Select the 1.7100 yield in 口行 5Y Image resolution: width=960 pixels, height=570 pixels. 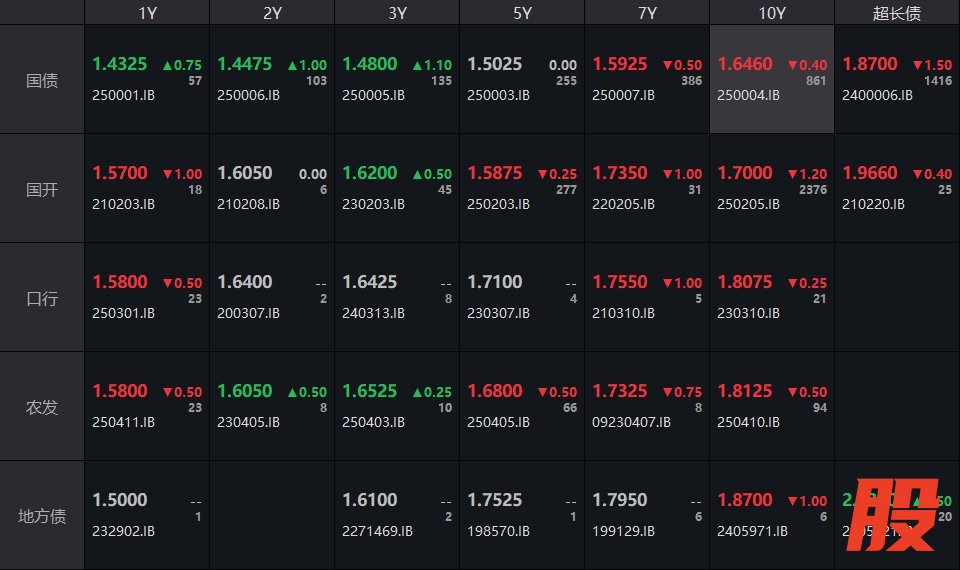click(x=495, y=282)
